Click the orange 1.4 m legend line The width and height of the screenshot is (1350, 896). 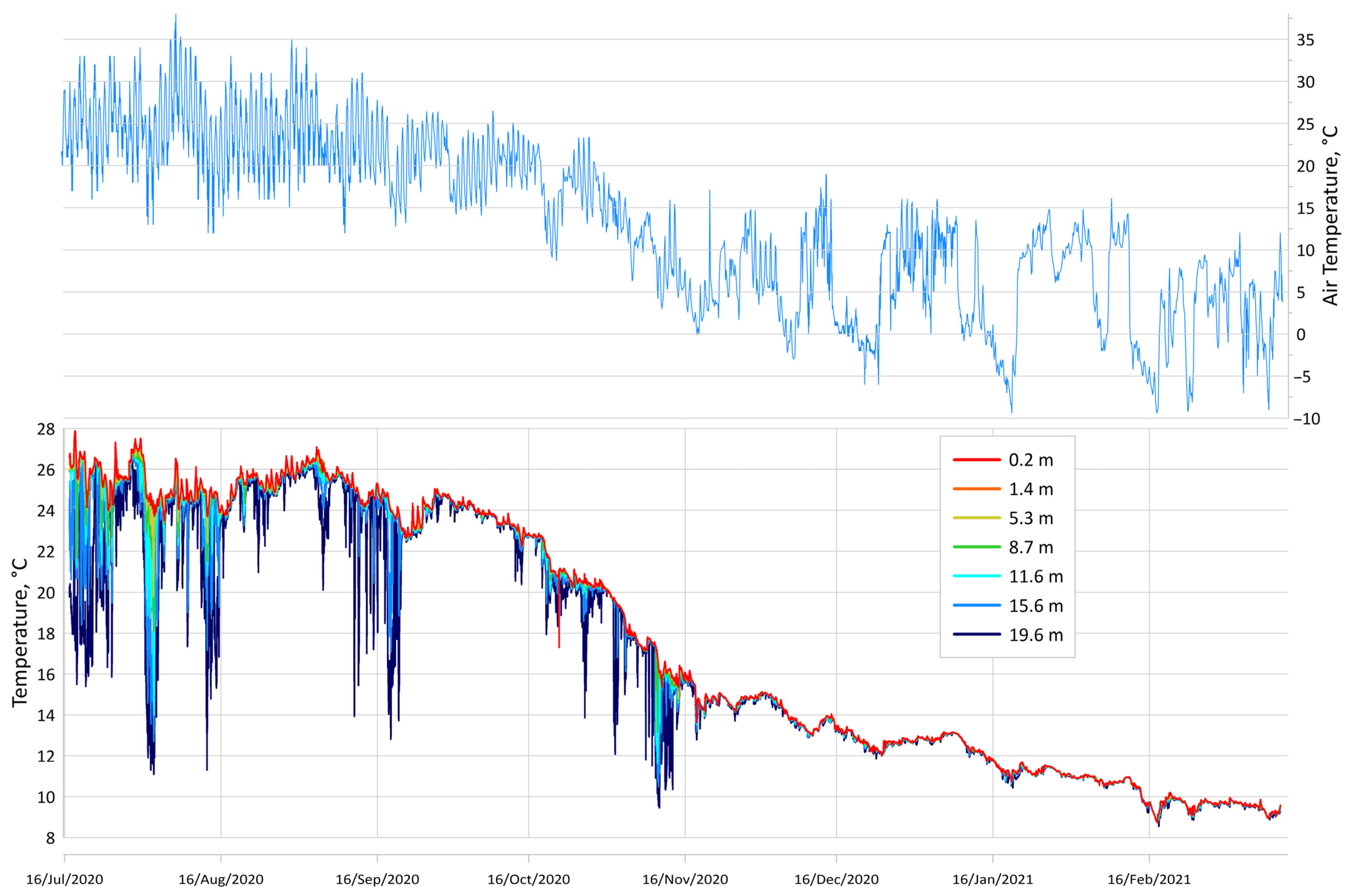pos(976,489)
